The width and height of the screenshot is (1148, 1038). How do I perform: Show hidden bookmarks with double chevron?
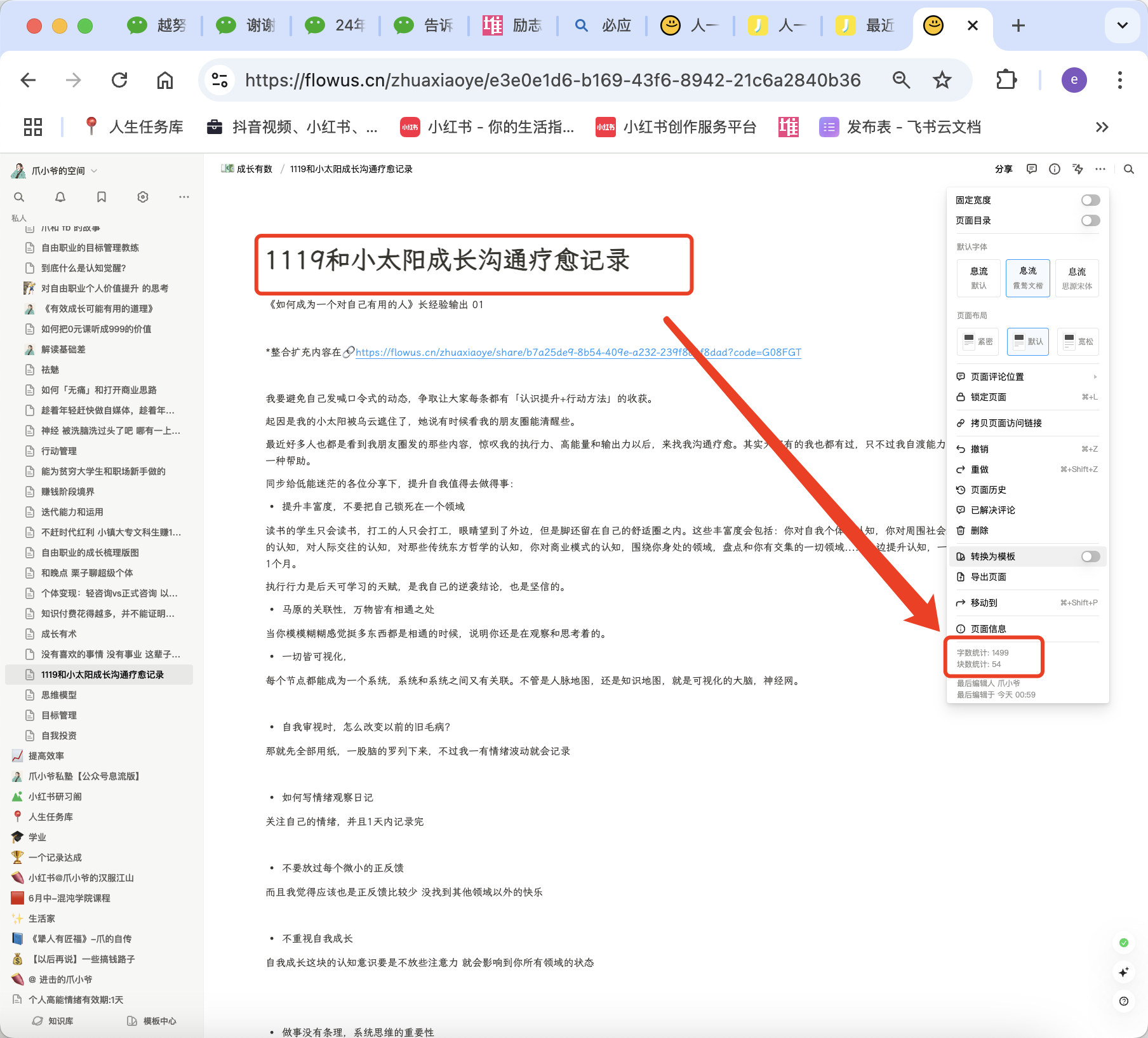pyautogui.click(x=1102, y=127)
